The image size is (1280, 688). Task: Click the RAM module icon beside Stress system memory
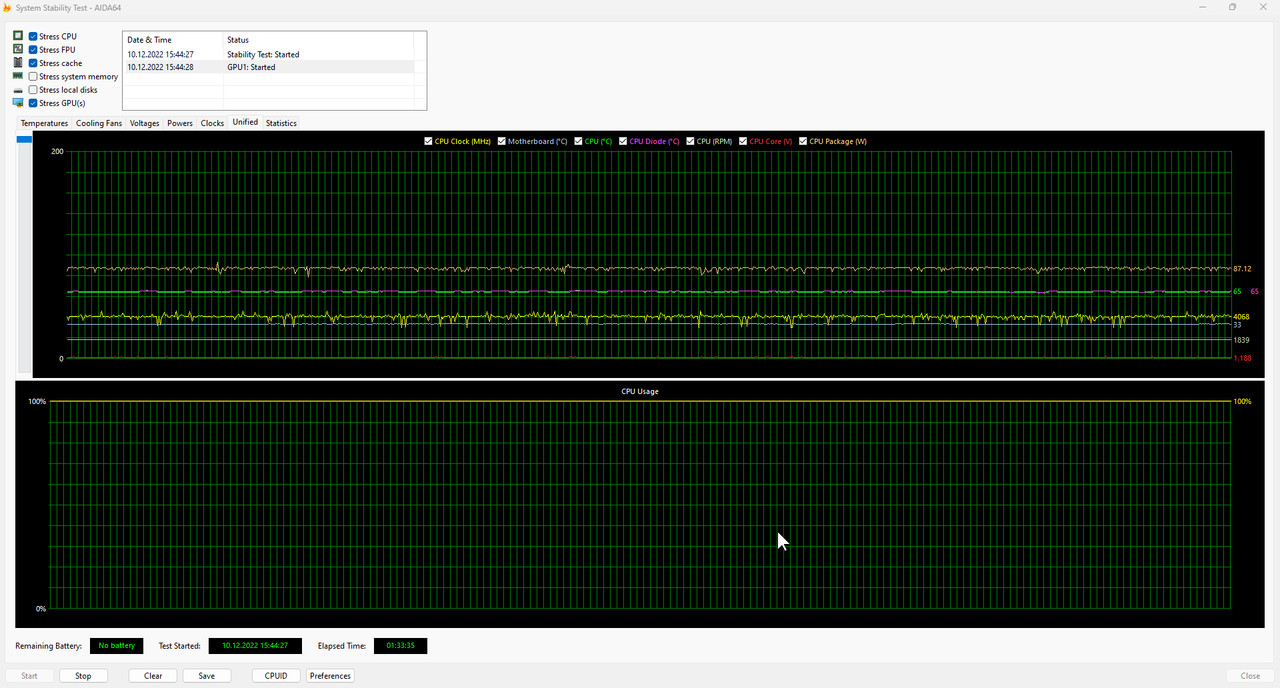pyautogui.click(x=18, y=76)
